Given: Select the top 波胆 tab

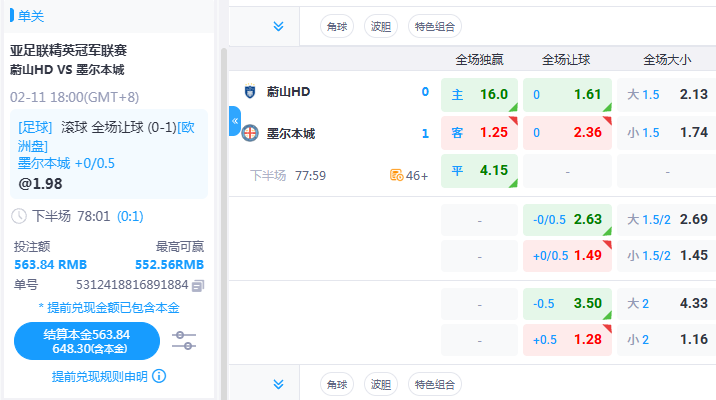Looking at the screenshot, I should click(x=379, y=26).
